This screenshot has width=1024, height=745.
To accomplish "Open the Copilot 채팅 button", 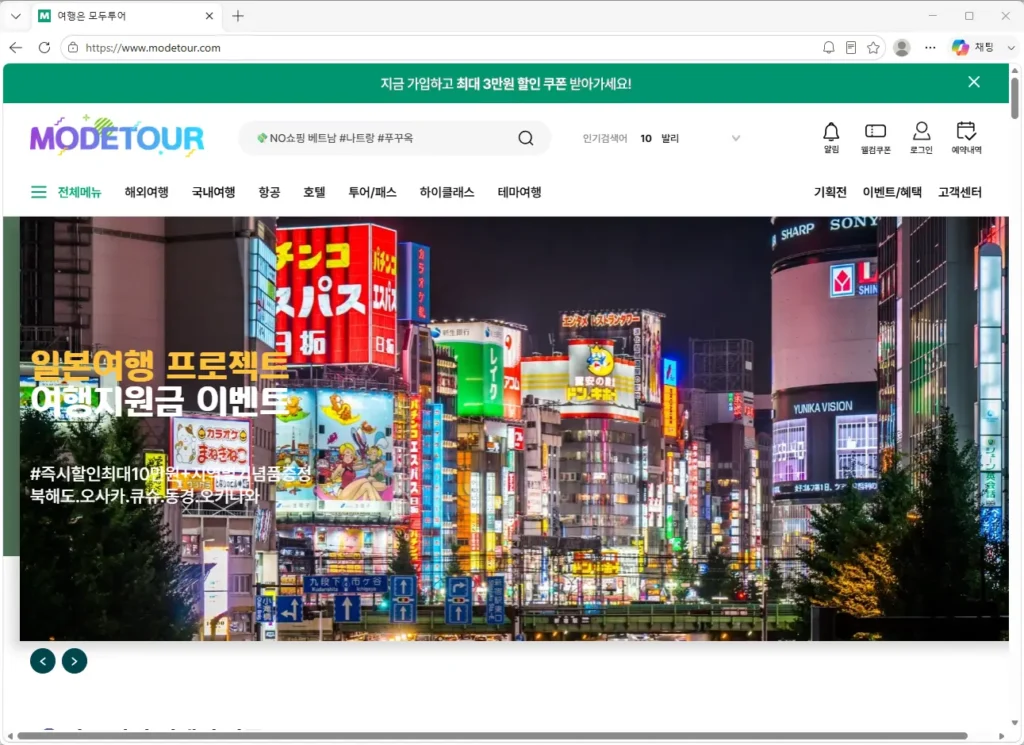I will pos(973,48).
